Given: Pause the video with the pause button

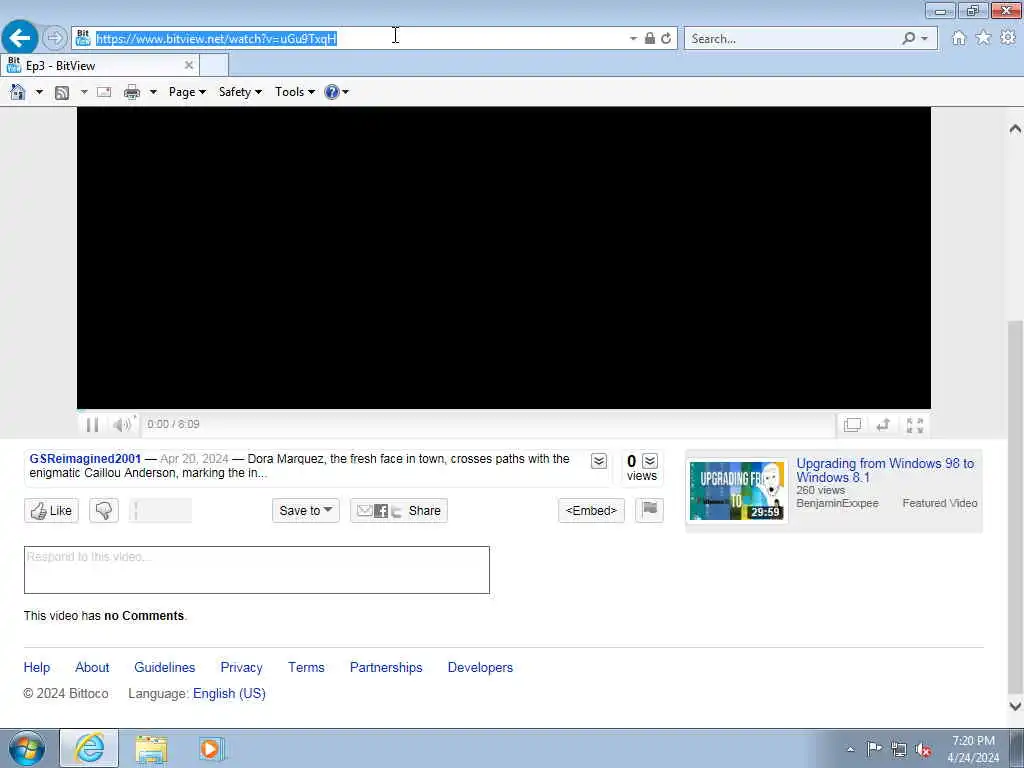Looking at the screenshot, I should point(92,425).
